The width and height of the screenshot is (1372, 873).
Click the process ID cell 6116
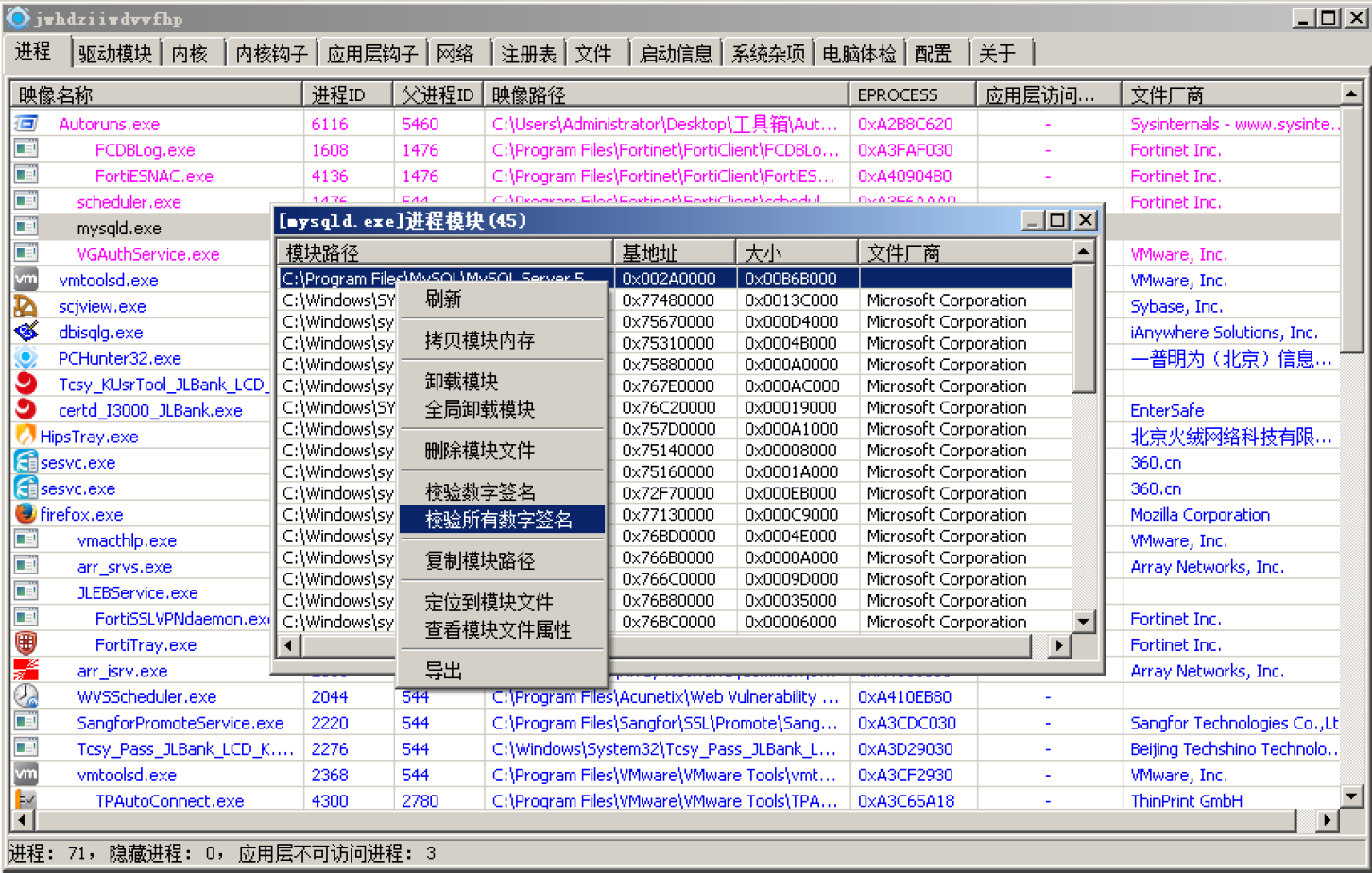coord(330,124)
